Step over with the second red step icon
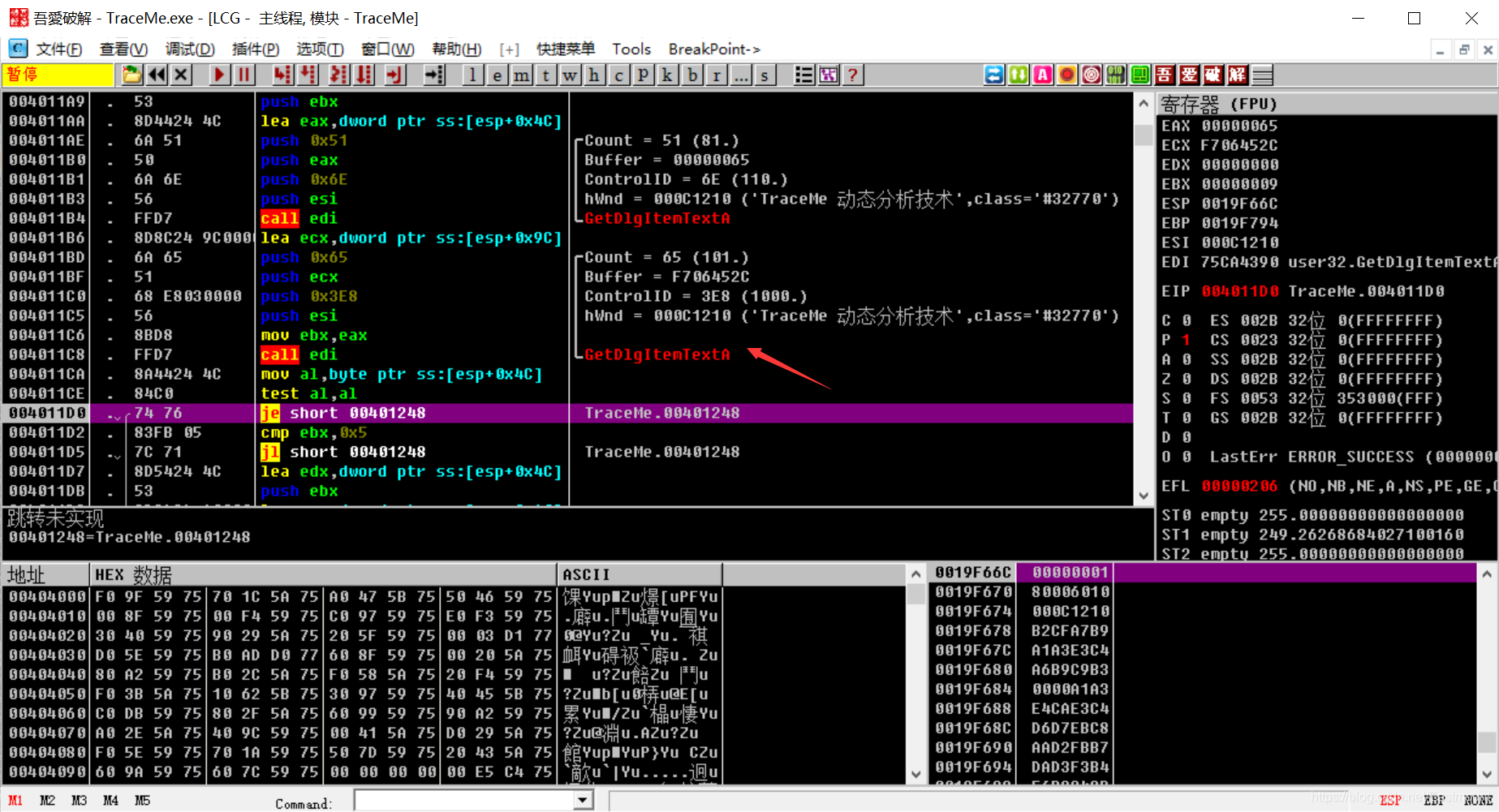The height and width of the screenshot is (812, 1499). pos(308,75)
